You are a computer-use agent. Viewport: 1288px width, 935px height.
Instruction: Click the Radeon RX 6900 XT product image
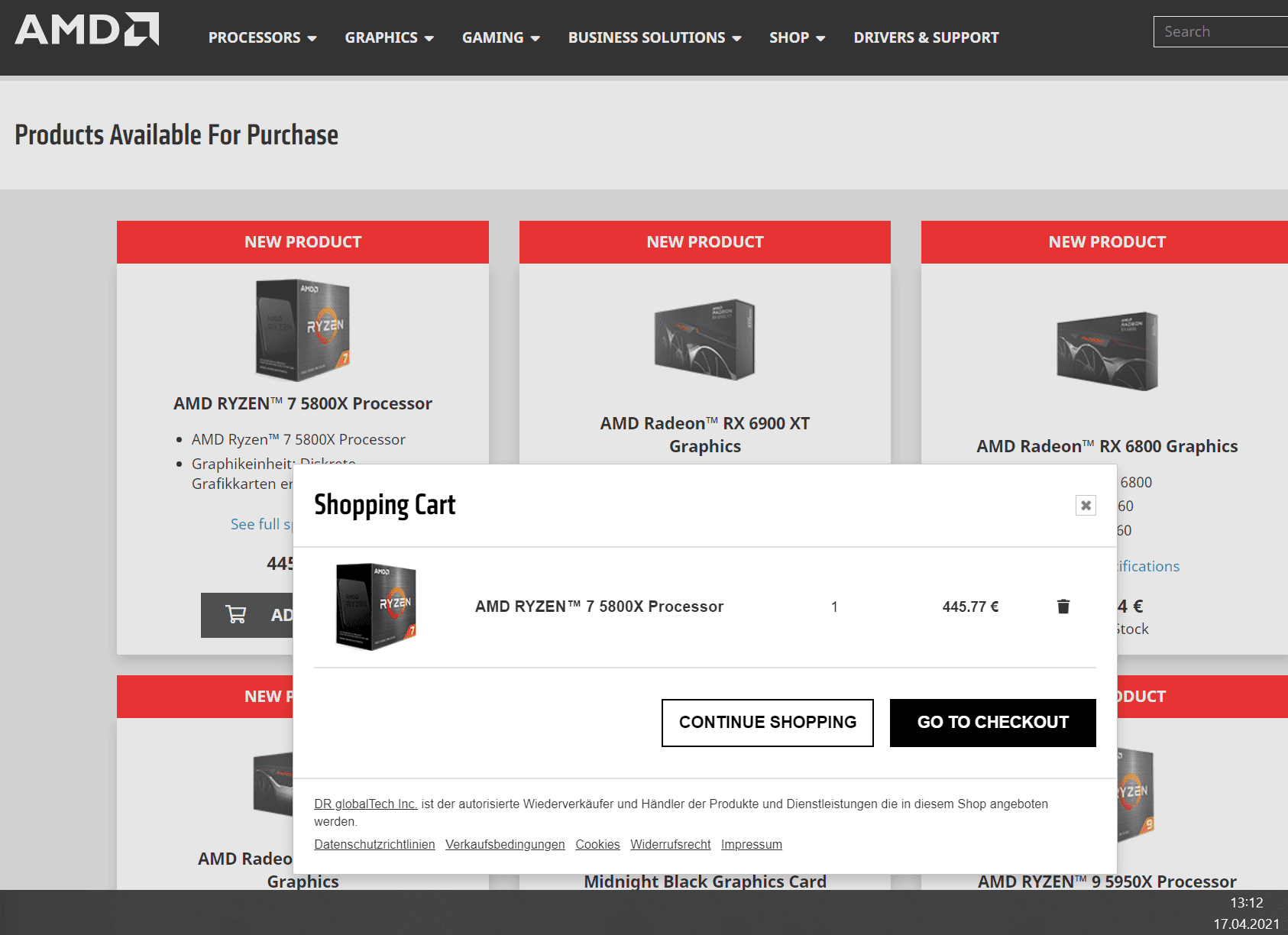point(705,340)
